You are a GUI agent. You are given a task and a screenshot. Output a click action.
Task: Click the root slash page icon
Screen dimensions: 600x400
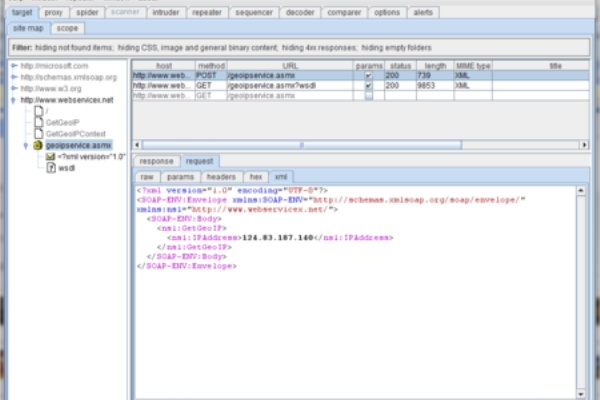[x=39, y=111]
